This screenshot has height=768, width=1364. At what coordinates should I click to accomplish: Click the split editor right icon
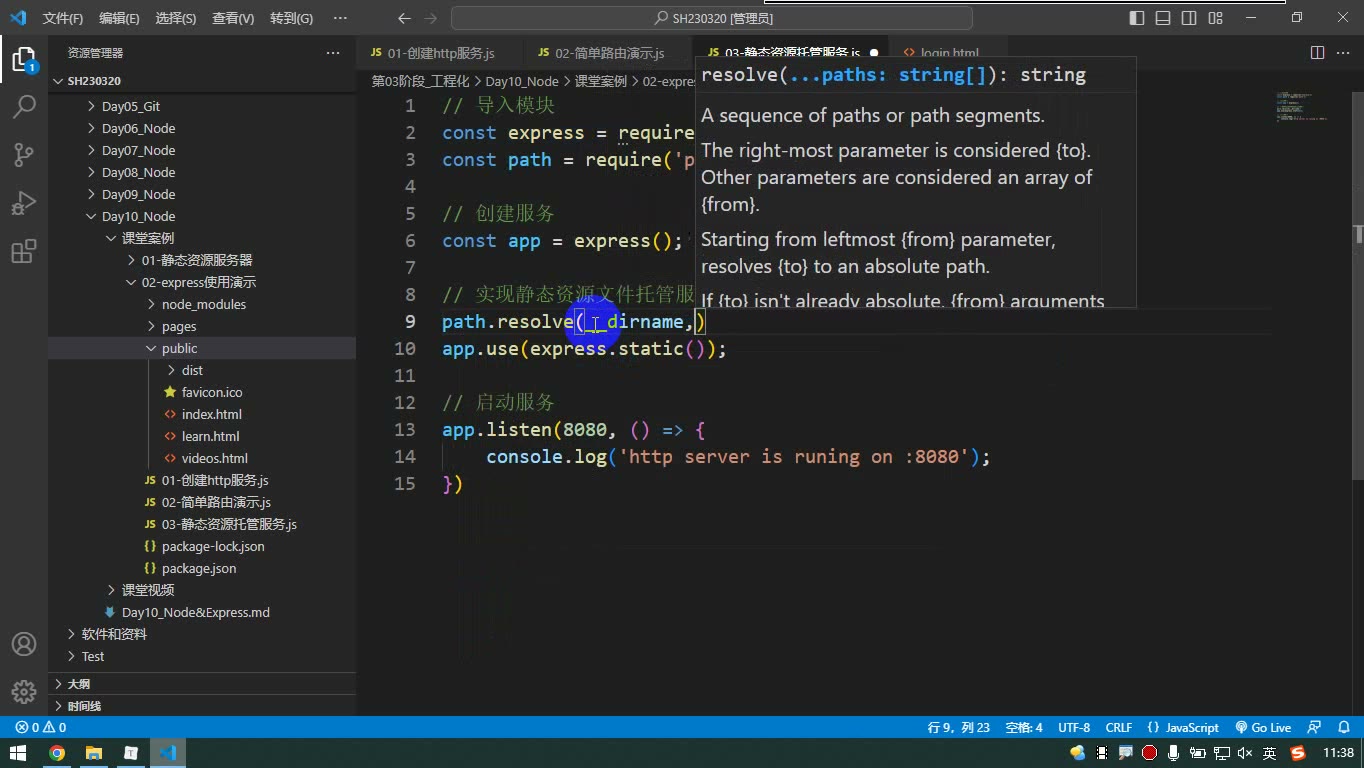click(x=1317, y=53)
